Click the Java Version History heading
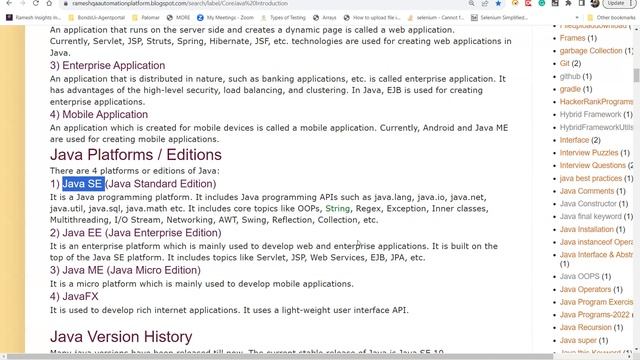Viewport: 640px width, 360px height. (121, 337)
